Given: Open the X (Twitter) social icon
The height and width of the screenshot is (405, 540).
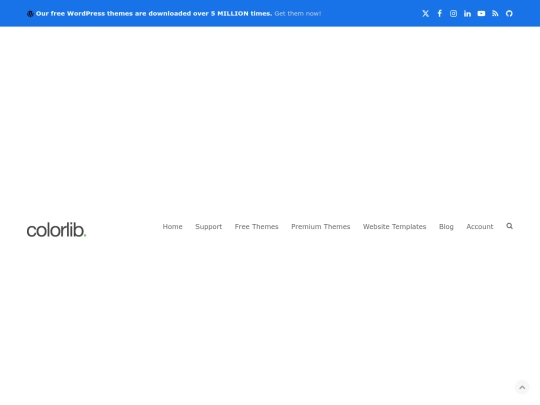Looking at the screenshot, I should [x=426, y=13].
